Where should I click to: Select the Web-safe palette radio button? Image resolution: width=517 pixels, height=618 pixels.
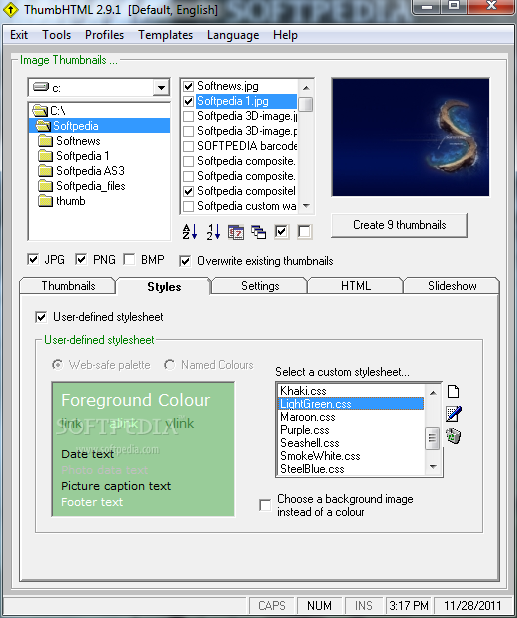point(58,365)
